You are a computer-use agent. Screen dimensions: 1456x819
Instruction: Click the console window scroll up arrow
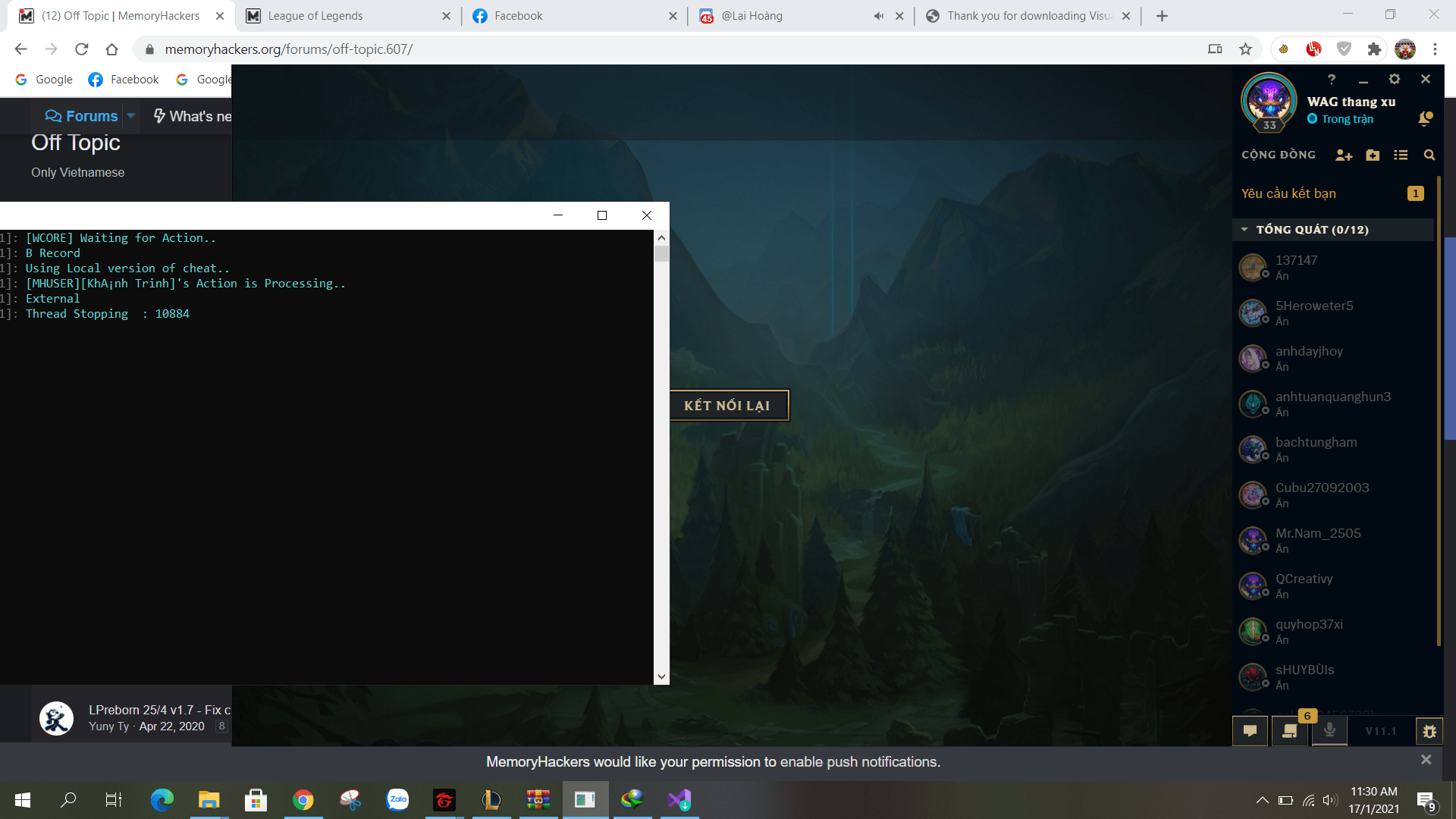click(x=661, y=238)
